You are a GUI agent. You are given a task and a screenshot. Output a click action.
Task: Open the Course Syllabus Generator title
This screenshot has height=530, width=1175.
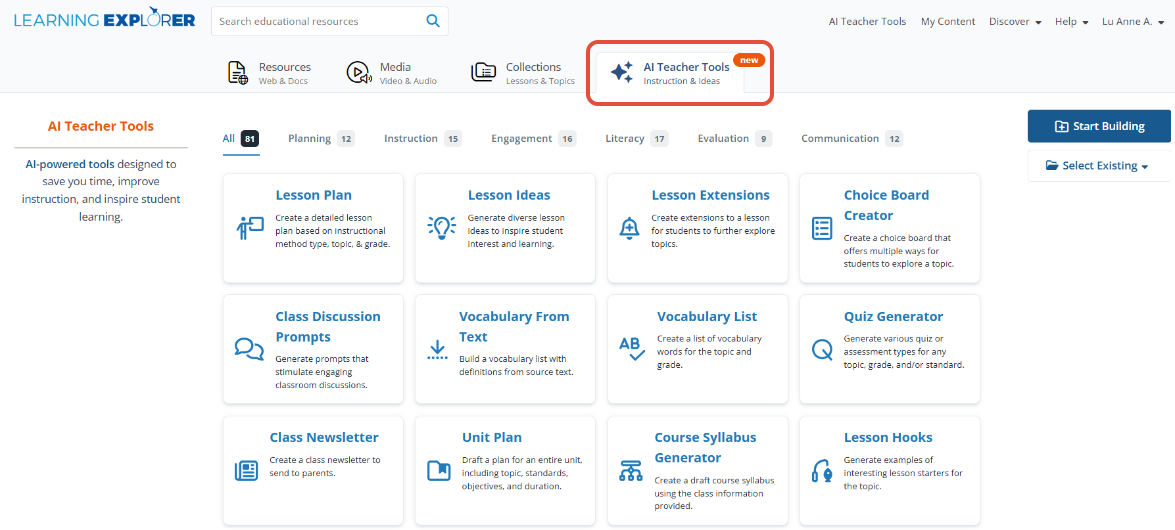pyautogui.click(x=706, y=448)
